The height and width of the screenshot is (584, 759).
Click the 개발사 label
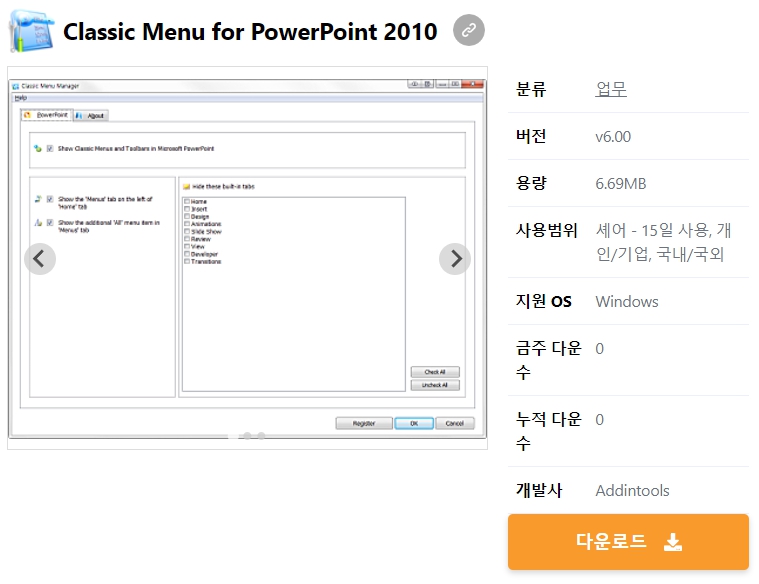click(x=539, y=490)
